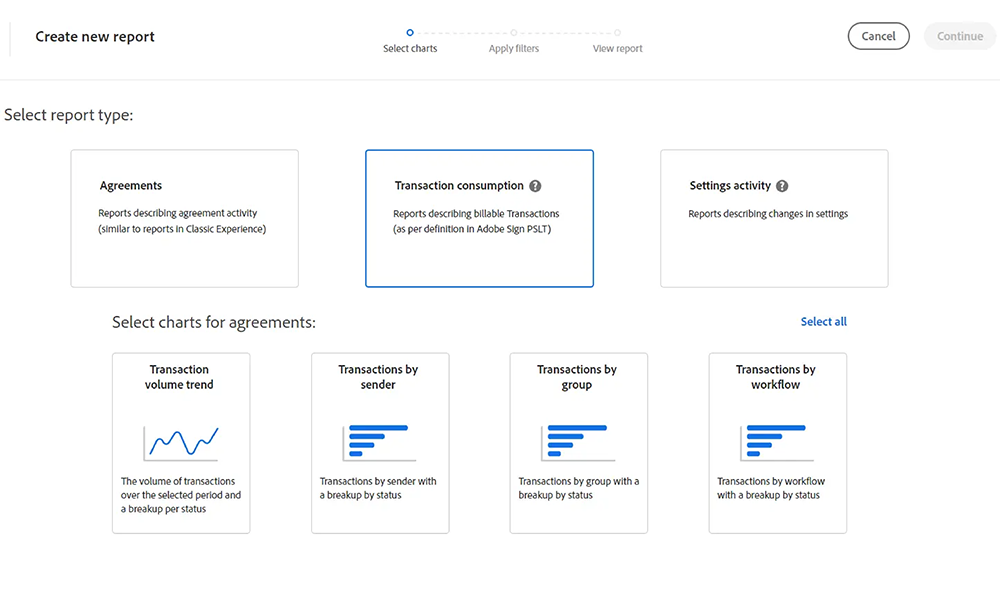Click the Select charts step indicator dot

point(410,32)
